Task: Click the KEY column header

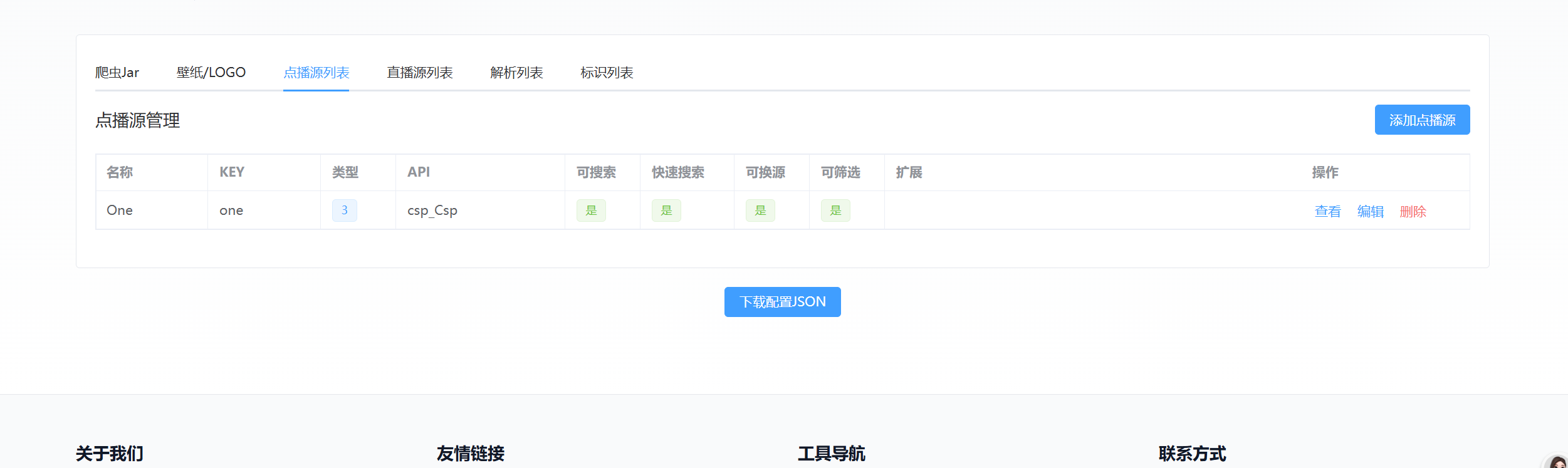Action: coord(232,172)
